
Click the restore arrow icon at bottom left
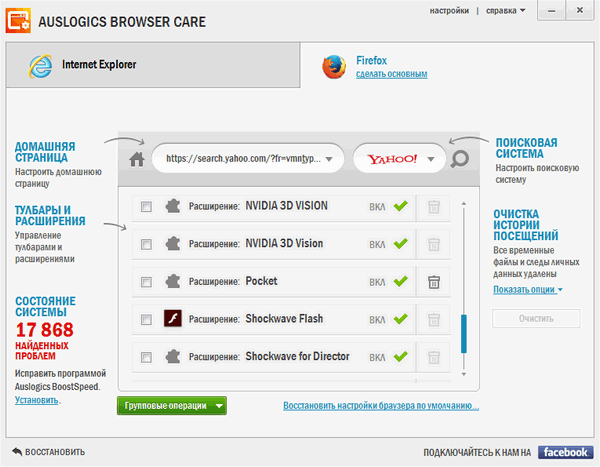[17, 452]
